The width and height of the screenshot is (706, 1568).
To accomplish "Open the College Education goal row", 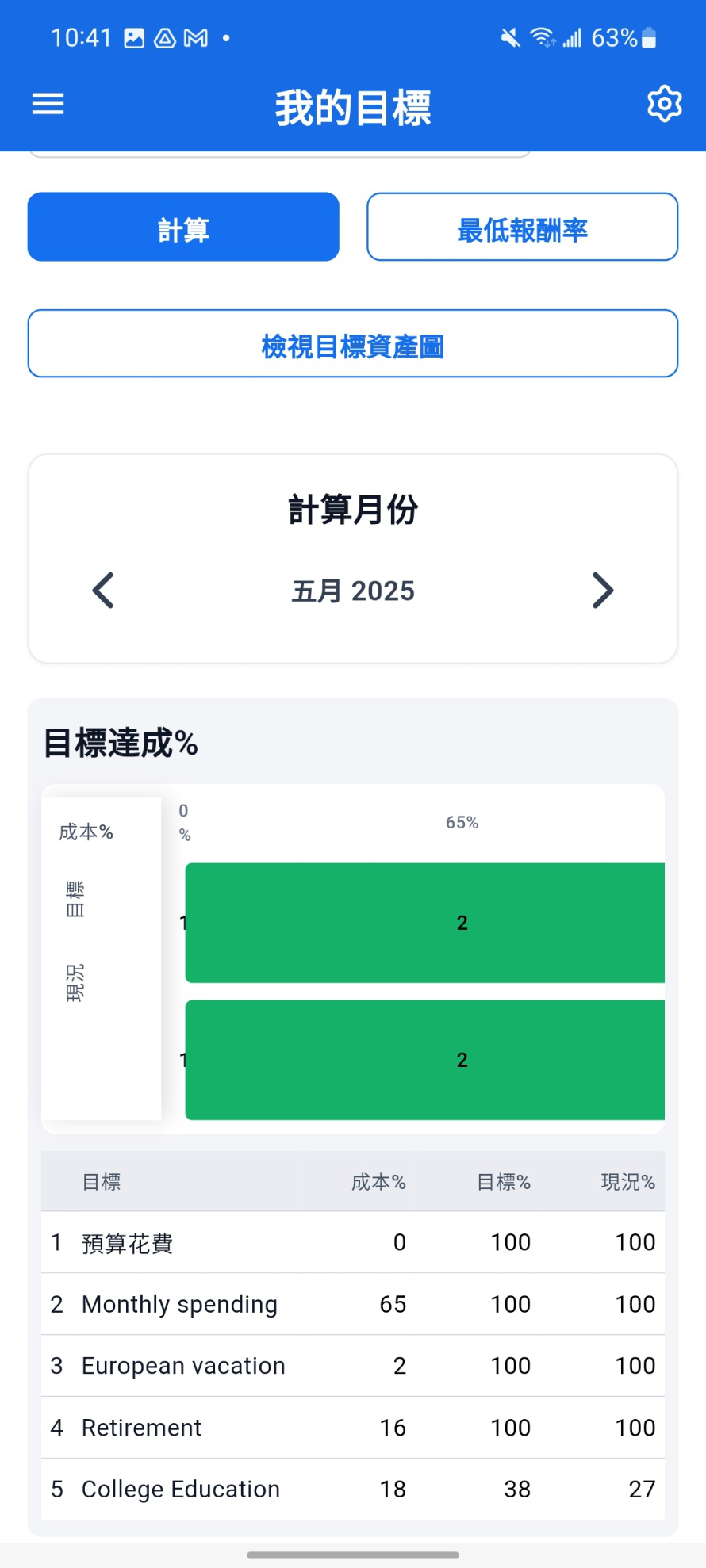I will (x=353, y=1490).
